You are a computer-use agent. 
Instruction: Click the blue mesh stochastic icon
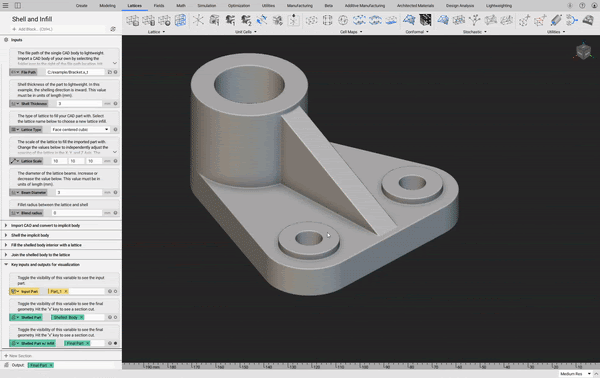pyautogui.click(x=443, y=20)
